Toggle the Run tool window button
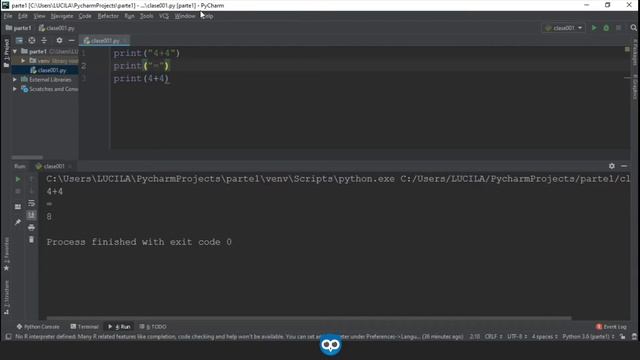The width and height of the screenshot is (640, 360). (119, 327)
